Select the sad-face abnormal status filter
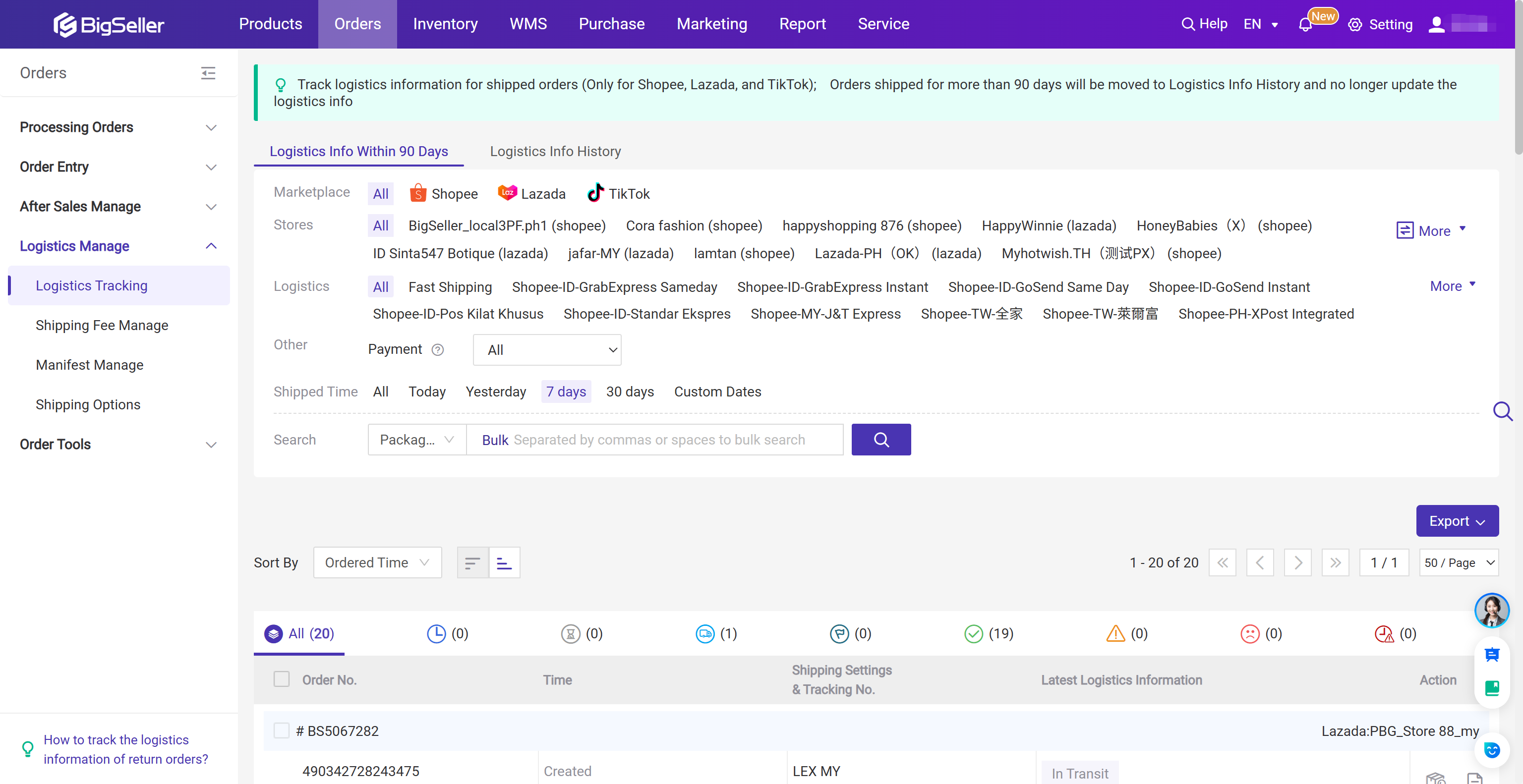1523x784 pixels. pos(1249,633)
